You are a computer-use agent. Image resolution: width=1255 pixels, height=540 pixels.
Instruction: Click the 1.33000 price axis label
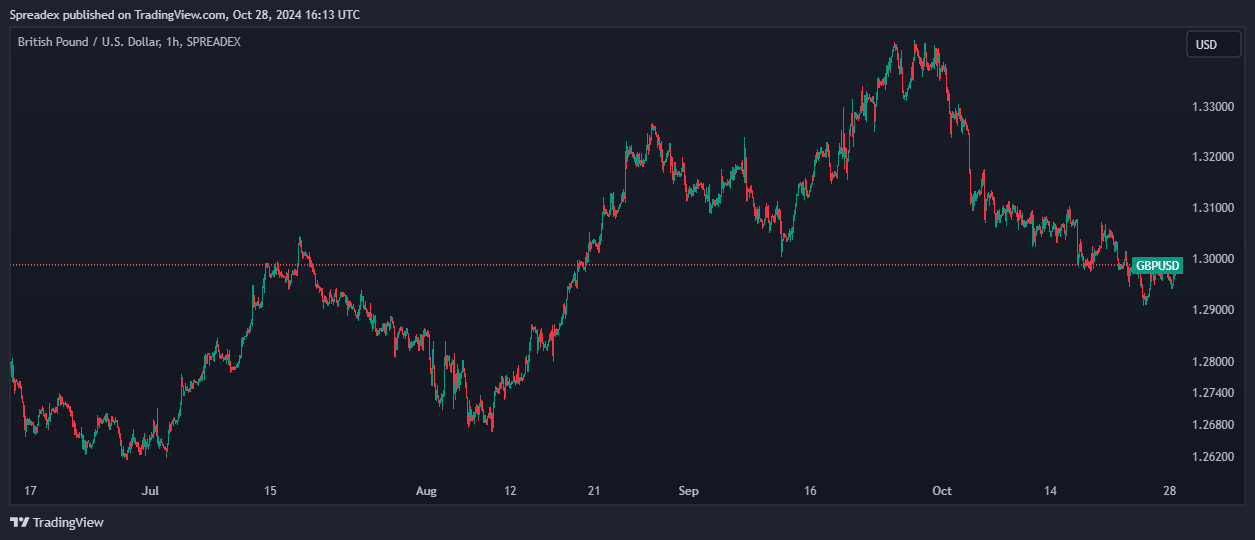click(x=1212, y=106)
